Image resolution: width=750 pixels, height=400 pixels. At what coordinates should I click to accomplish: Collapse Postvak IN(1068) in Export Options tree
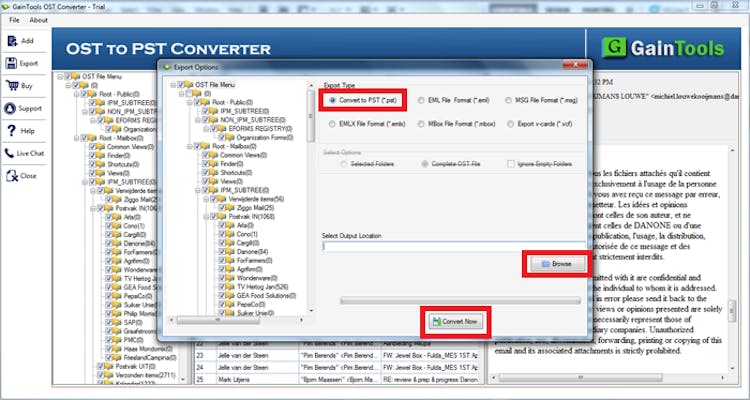[205, 217]
